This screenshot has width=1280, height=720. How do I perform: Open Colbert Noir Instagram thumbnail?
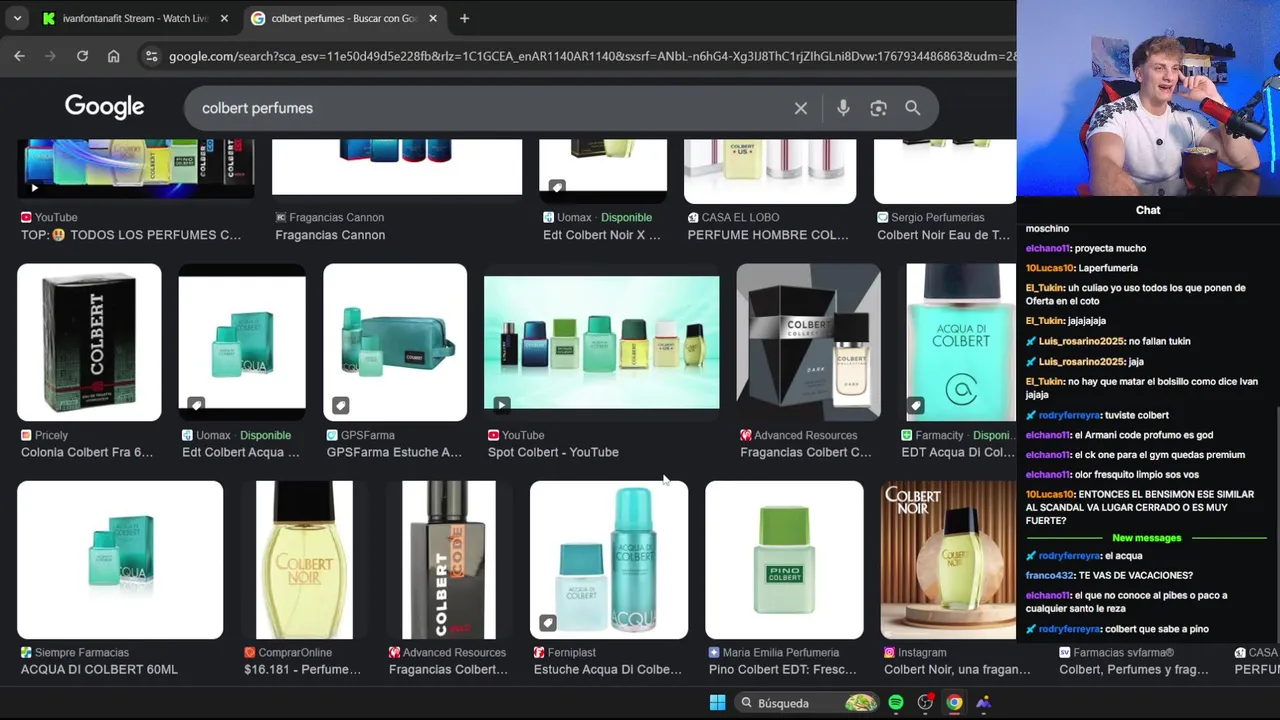click(x=948, y=560)
